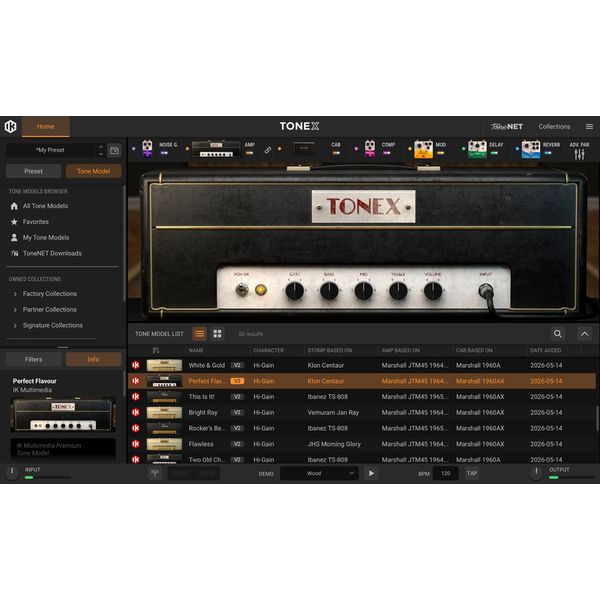Click IK logo on Bright Ray row
This screenshot has height=600, width=600.
coord(136,412)
